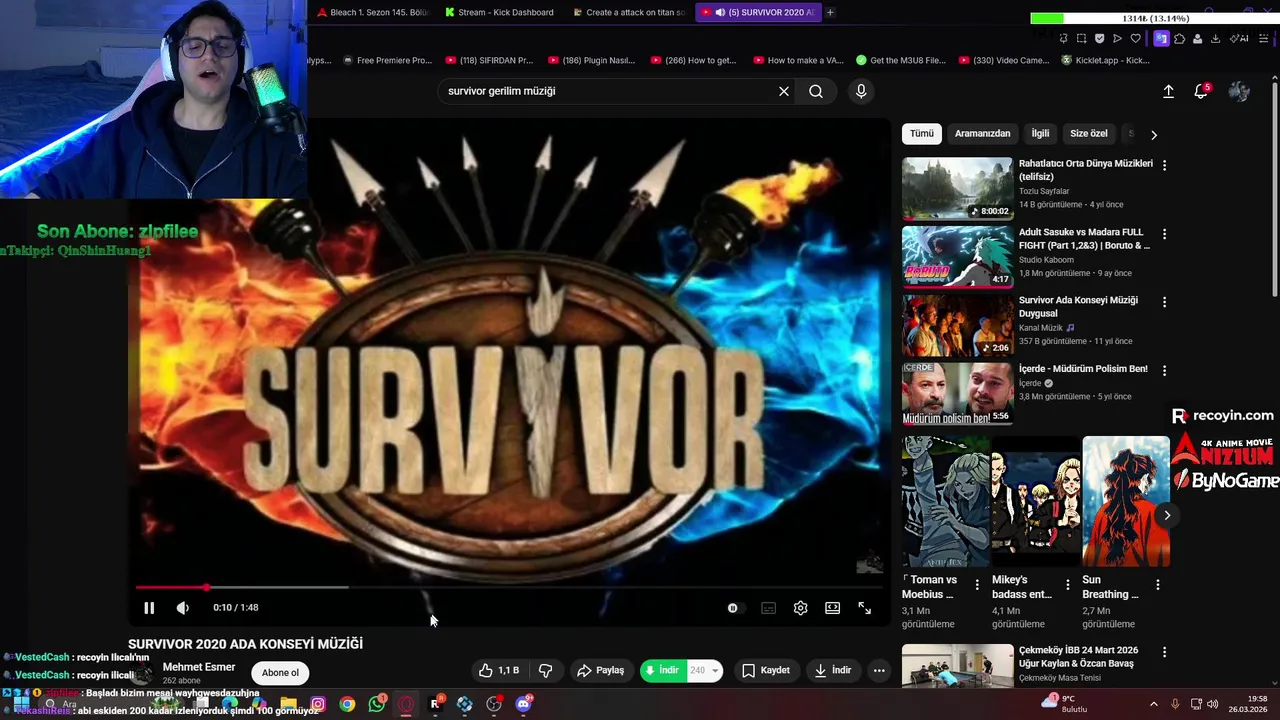Open 'Survivor Ada Konseyi Müziği Duygusal' video thumbnail

coord(958,325)
